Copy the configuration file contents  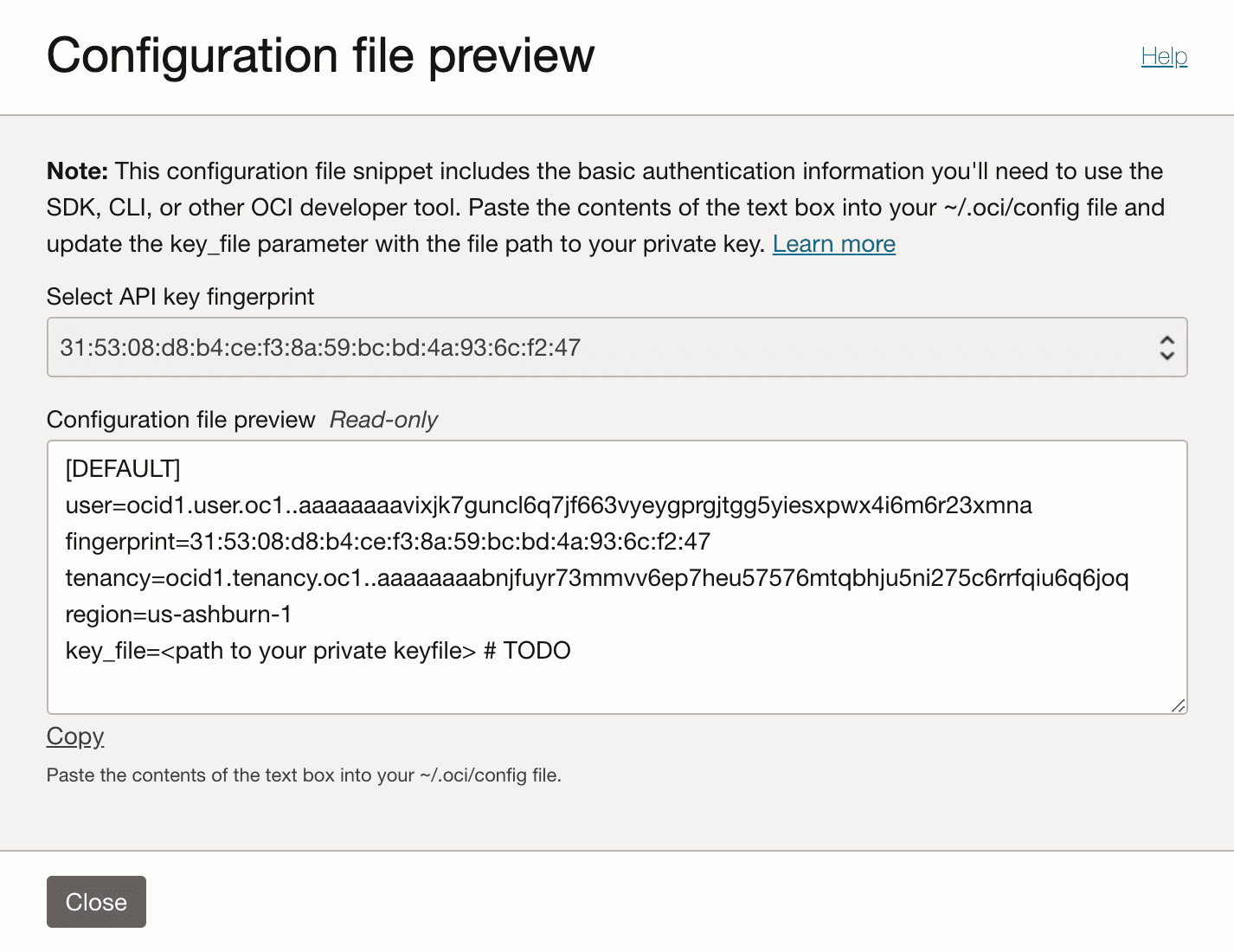coord(74,736)
